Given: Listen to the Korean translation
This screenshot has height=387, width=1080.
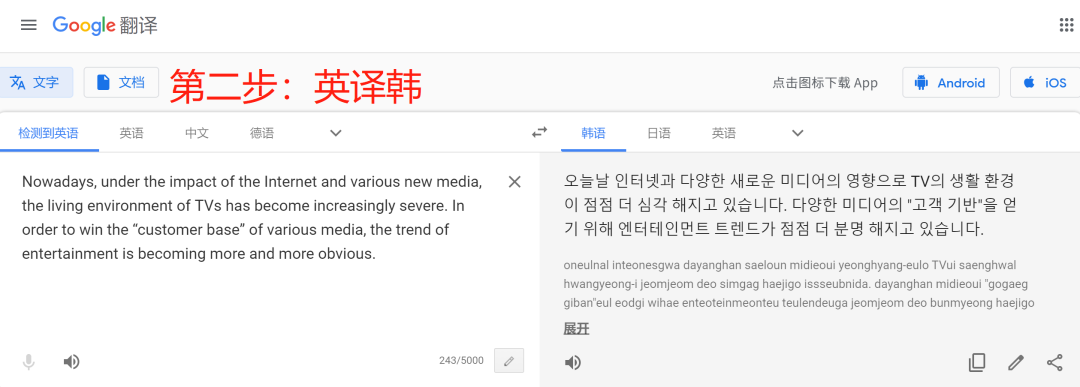Looking at the screenshot, I should (x=573, y=362).
